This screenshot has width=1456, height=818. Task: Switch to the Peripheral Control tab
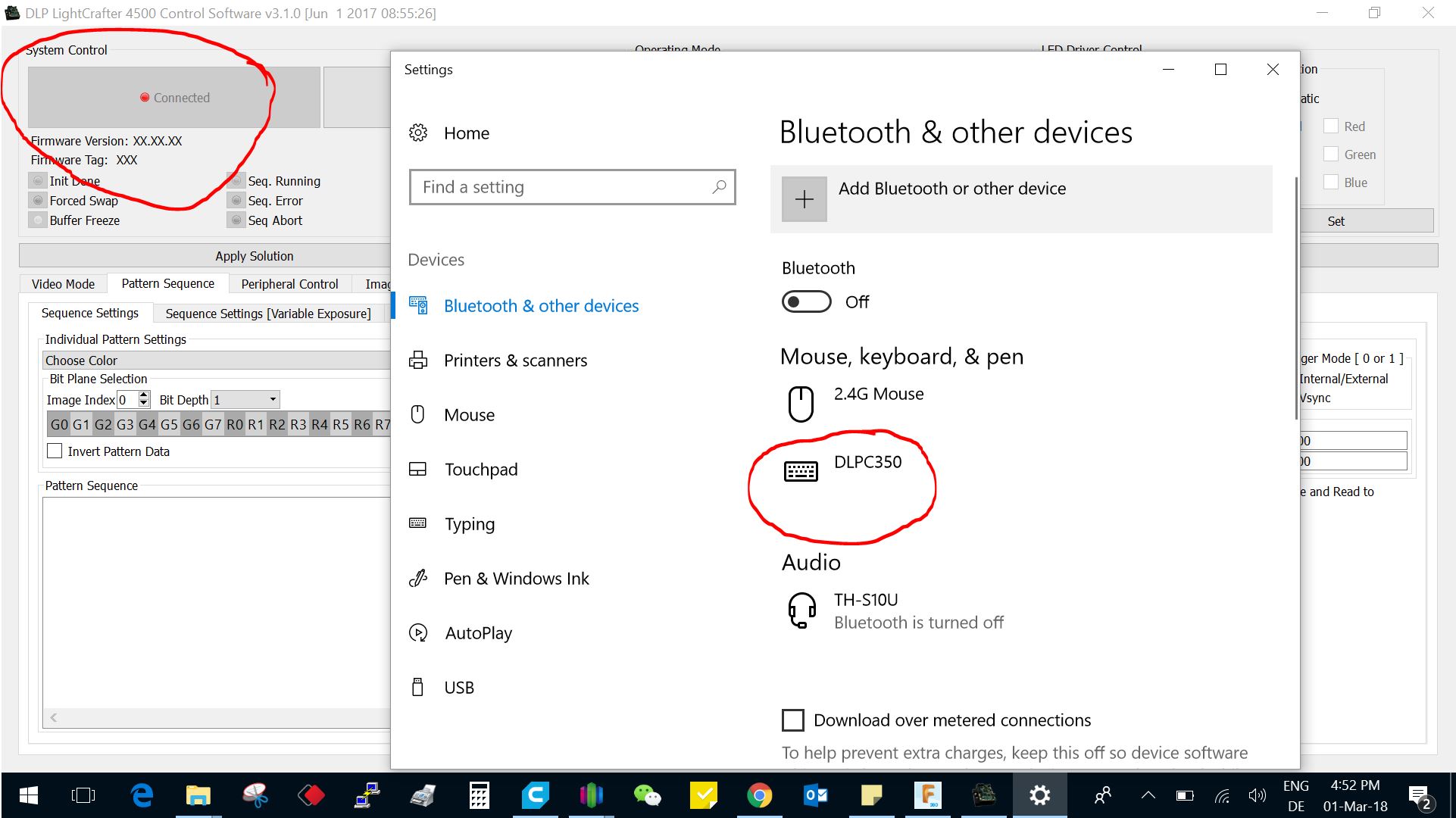pos(289,284)
